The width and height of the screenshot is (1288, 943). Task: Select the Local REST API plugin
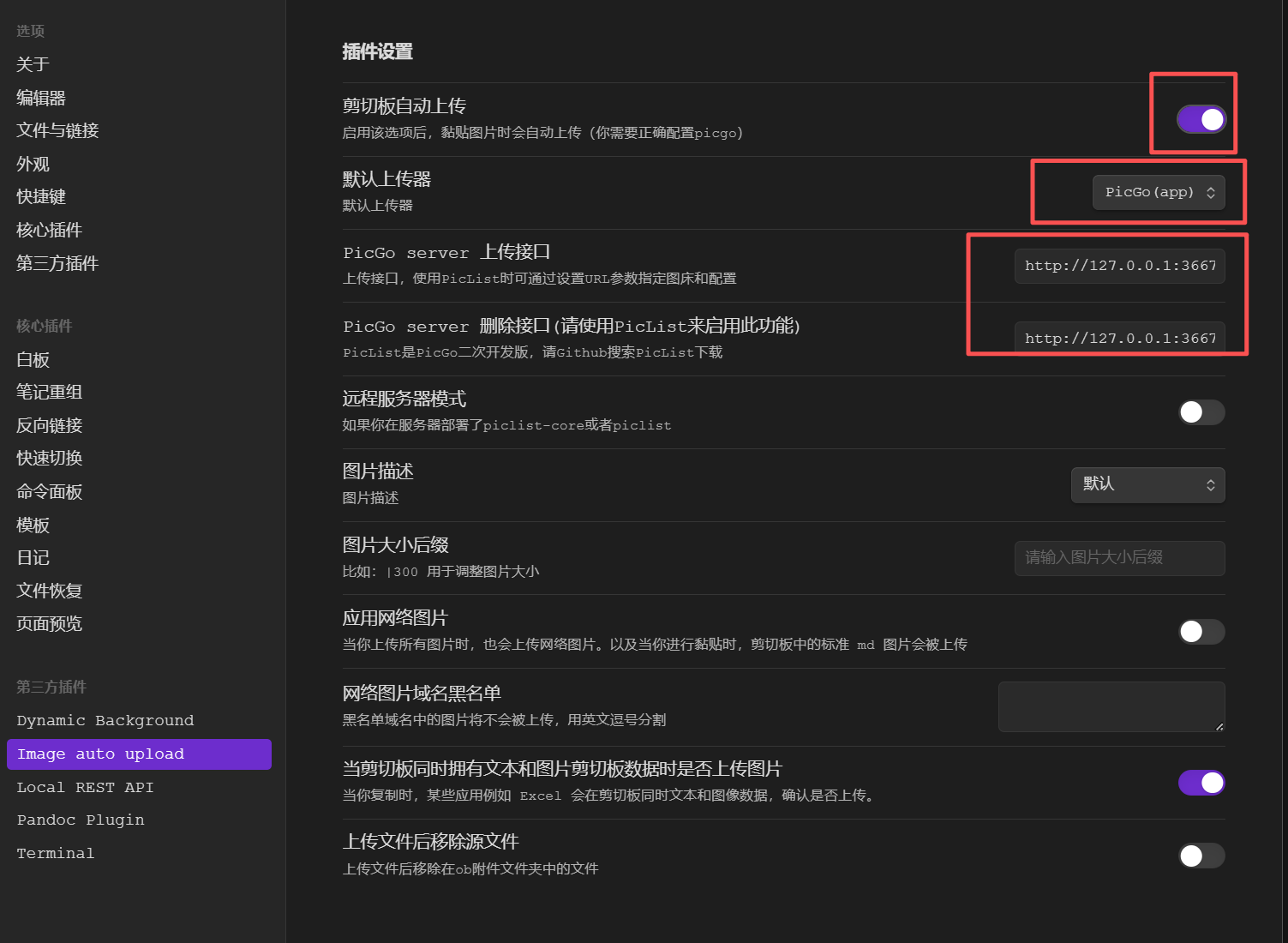click(x=85, y=786)
